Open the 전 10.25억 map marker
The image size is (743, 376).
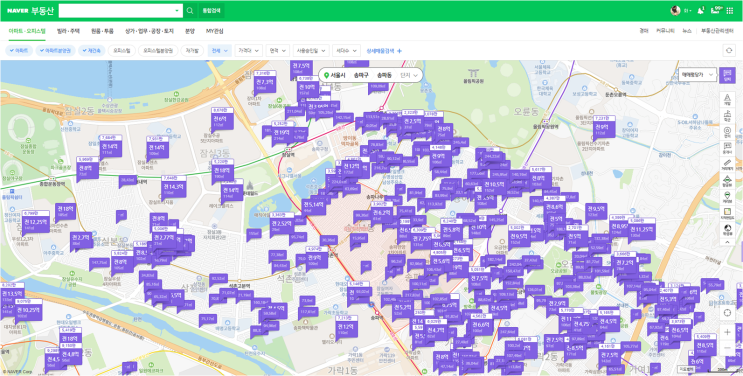[29, 312]
